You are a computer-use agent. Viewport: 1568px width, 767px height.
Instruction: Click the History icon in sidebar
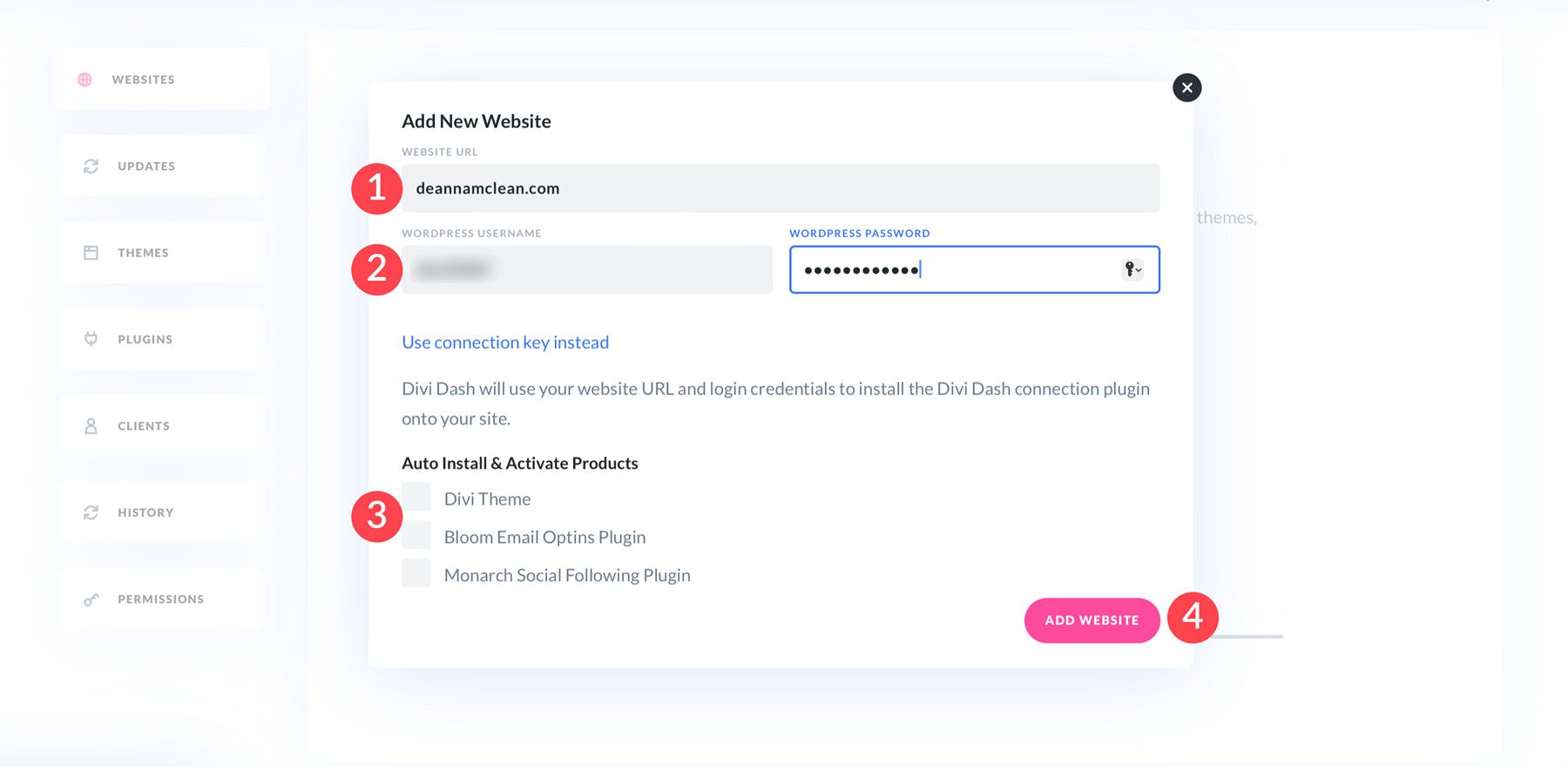click(91, 512)
